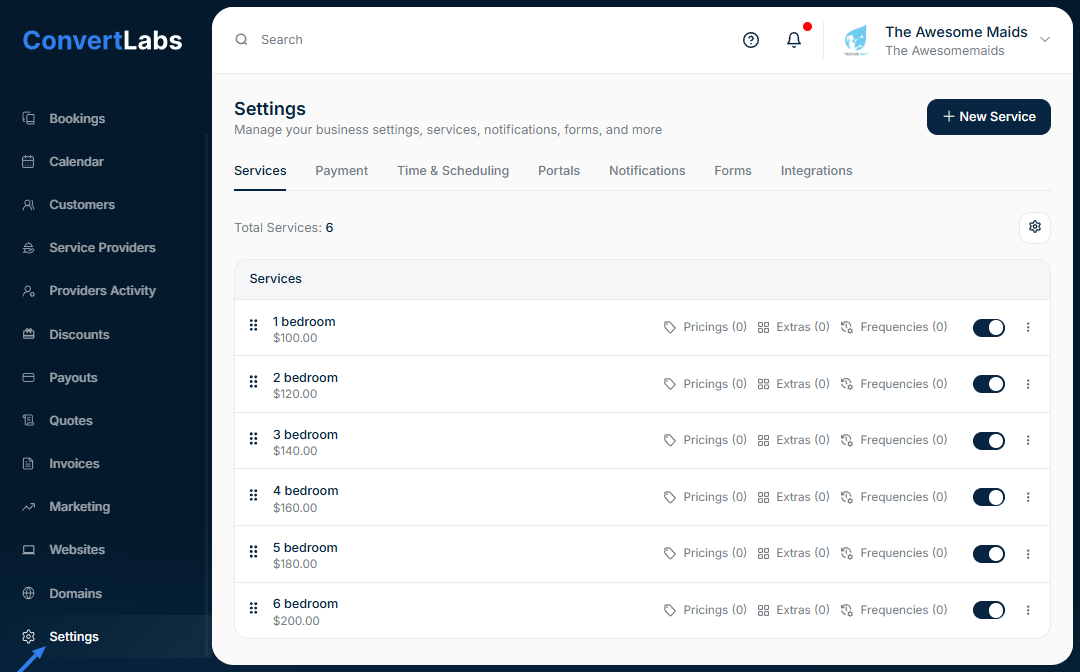Click the services gear settings icon
The image size is (1080, 672).
click(1035, 227)
